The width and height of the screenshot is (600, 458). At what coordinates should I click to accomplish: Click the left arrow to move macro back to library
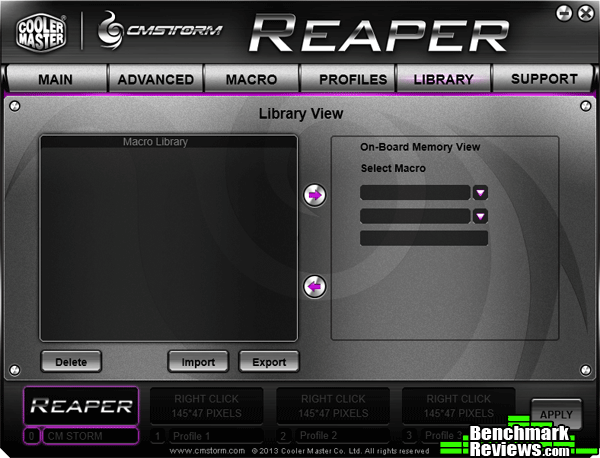click(x=315, y=287)
